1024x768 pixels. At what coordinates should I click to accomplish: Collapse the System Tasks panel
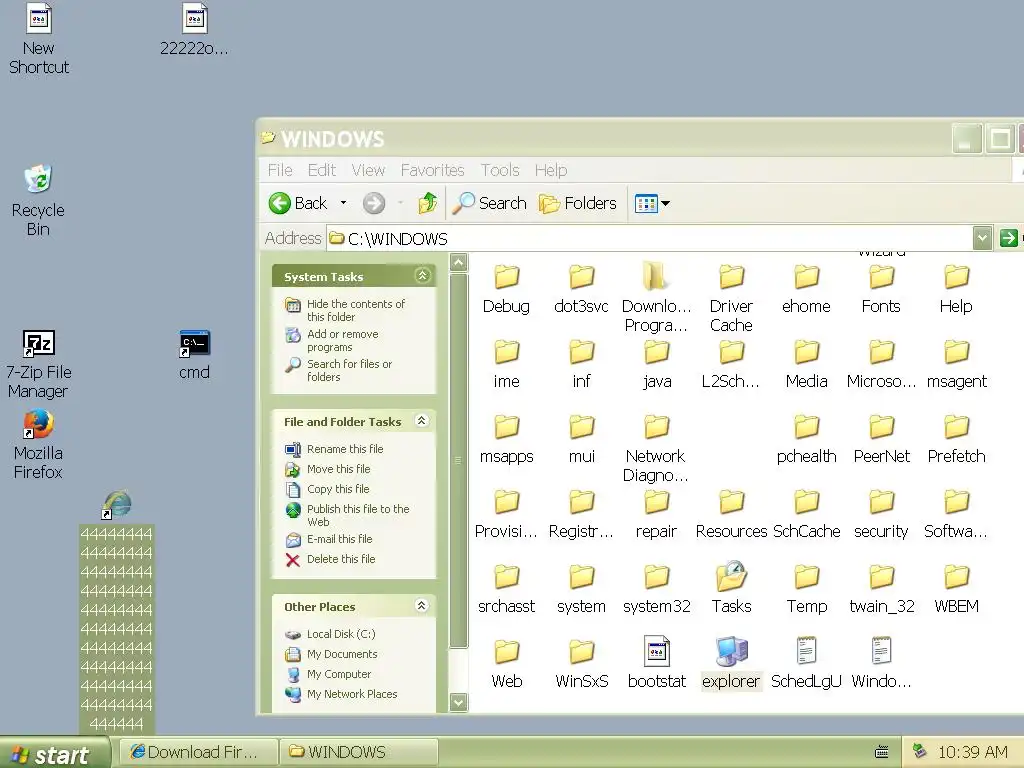(x=423, y=276)
